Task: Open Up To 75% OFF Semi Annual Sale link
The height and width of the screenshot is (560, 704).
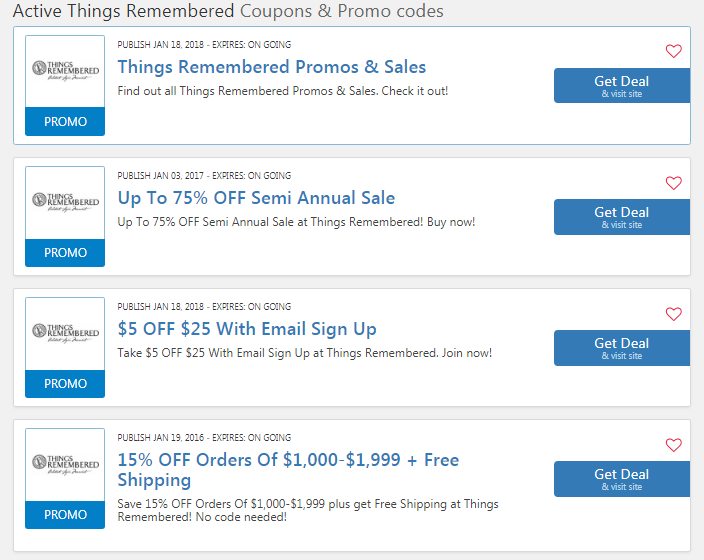Action: click(x=256, y=198)
